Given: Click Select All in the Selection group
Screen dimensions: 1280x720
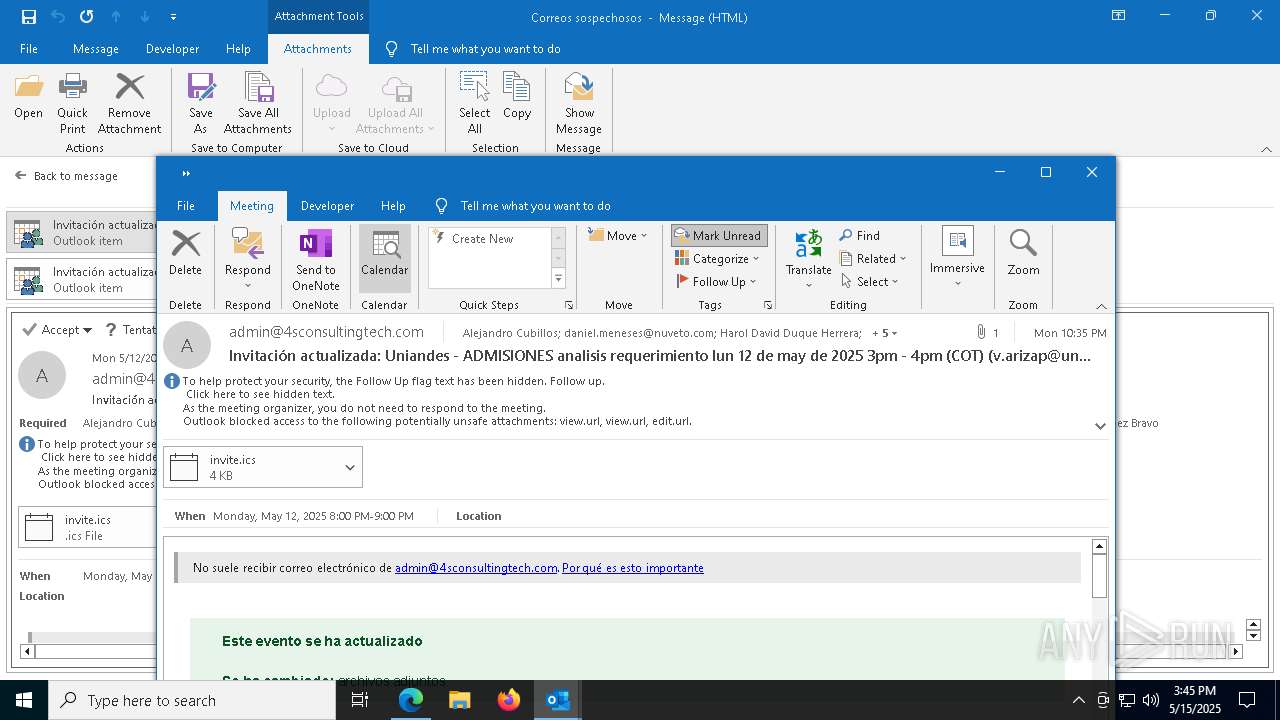Looking at the screenshot, I should click(x=474, y=103).
